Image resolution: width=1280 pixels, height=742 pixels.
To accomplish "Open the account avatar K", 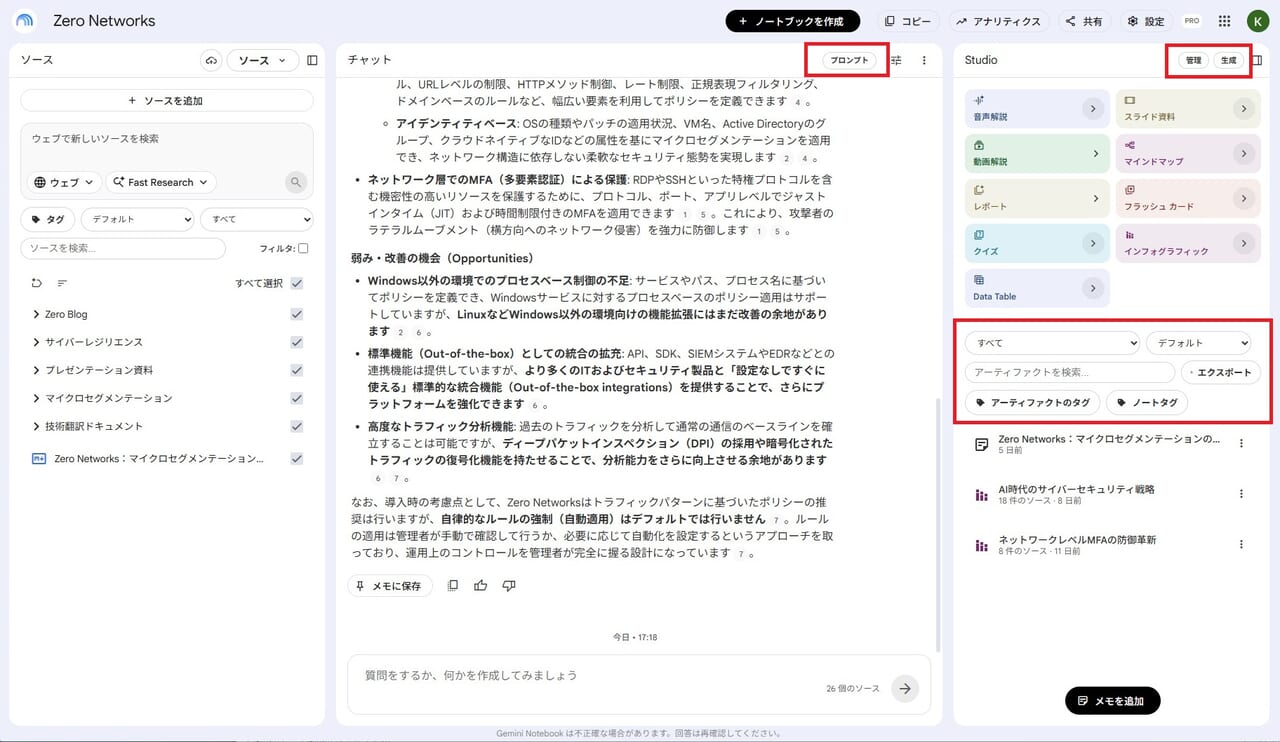I will point(1257,21).
